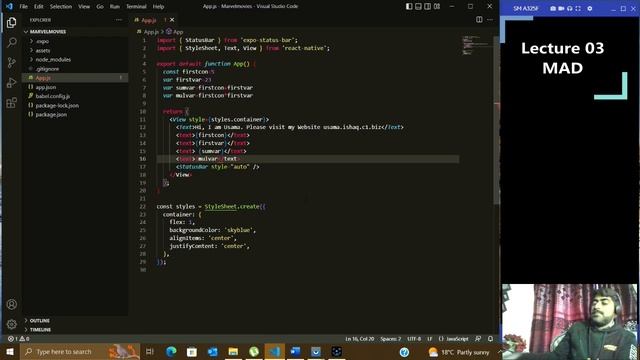
Task: Click the feedback icon in status bar
Action: (478, 339)
